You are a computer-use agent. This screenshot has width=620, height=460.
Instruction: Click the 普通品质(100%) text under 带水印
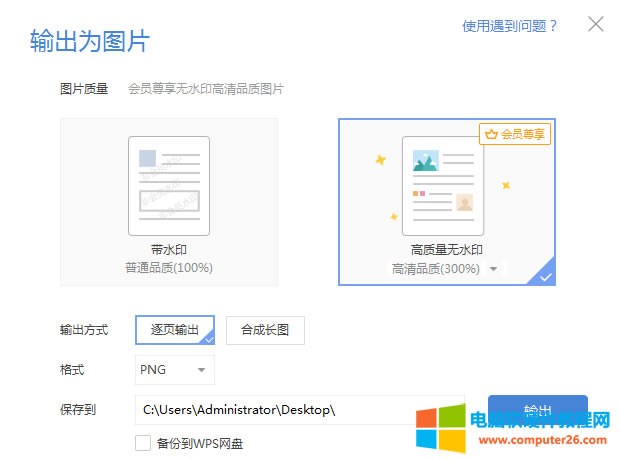pyautogui.click(x=169, y=268)
